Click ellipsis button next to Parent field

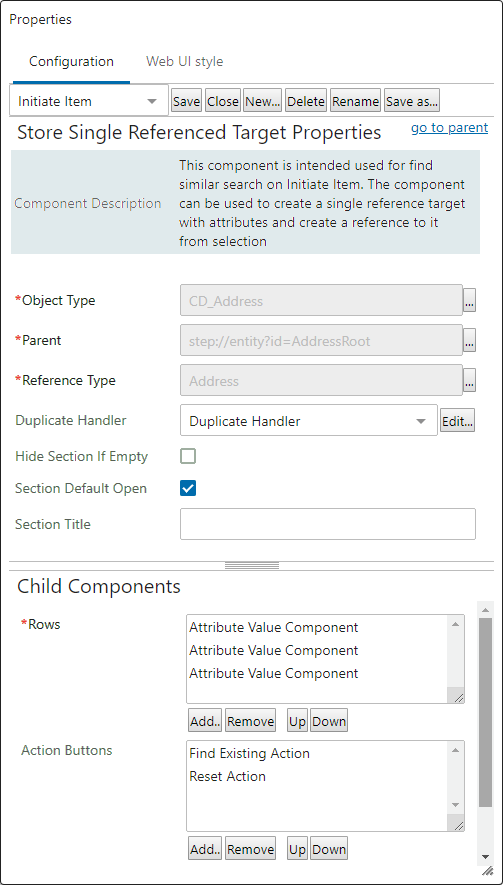[470, 340]
